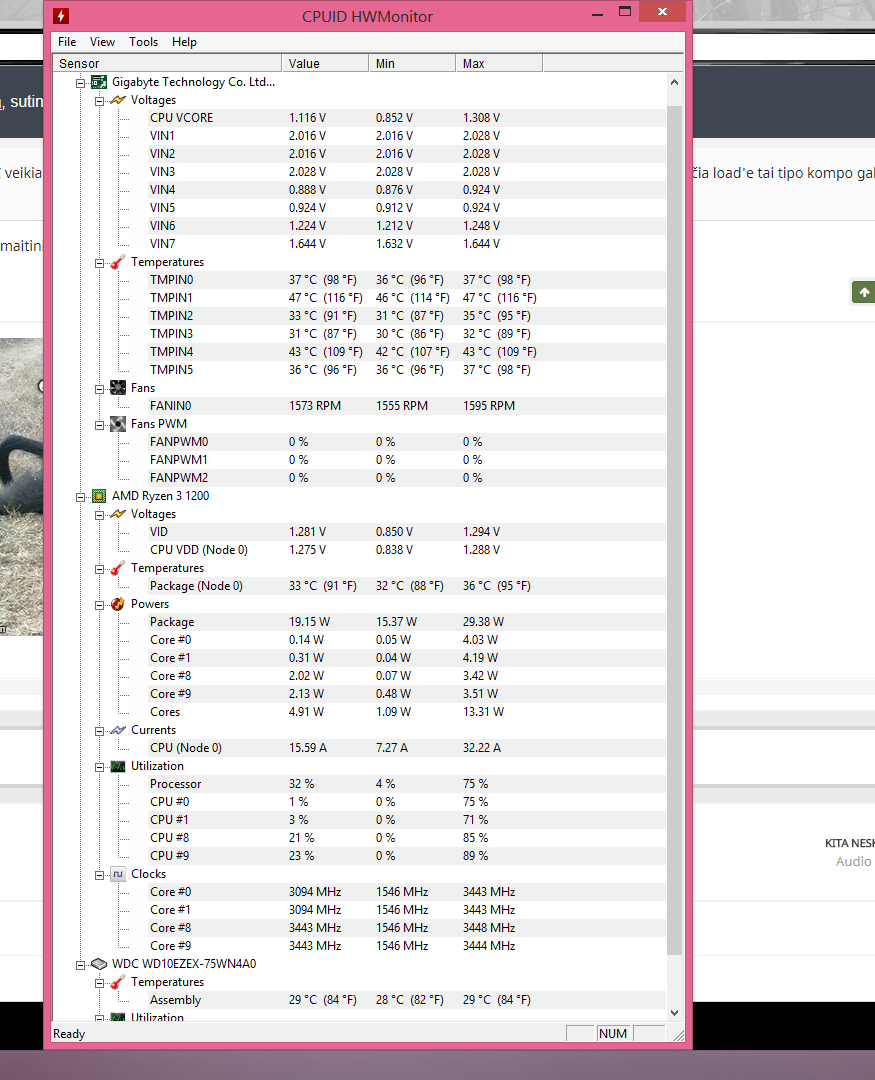Close the HWMonitor window

[662, 12]
